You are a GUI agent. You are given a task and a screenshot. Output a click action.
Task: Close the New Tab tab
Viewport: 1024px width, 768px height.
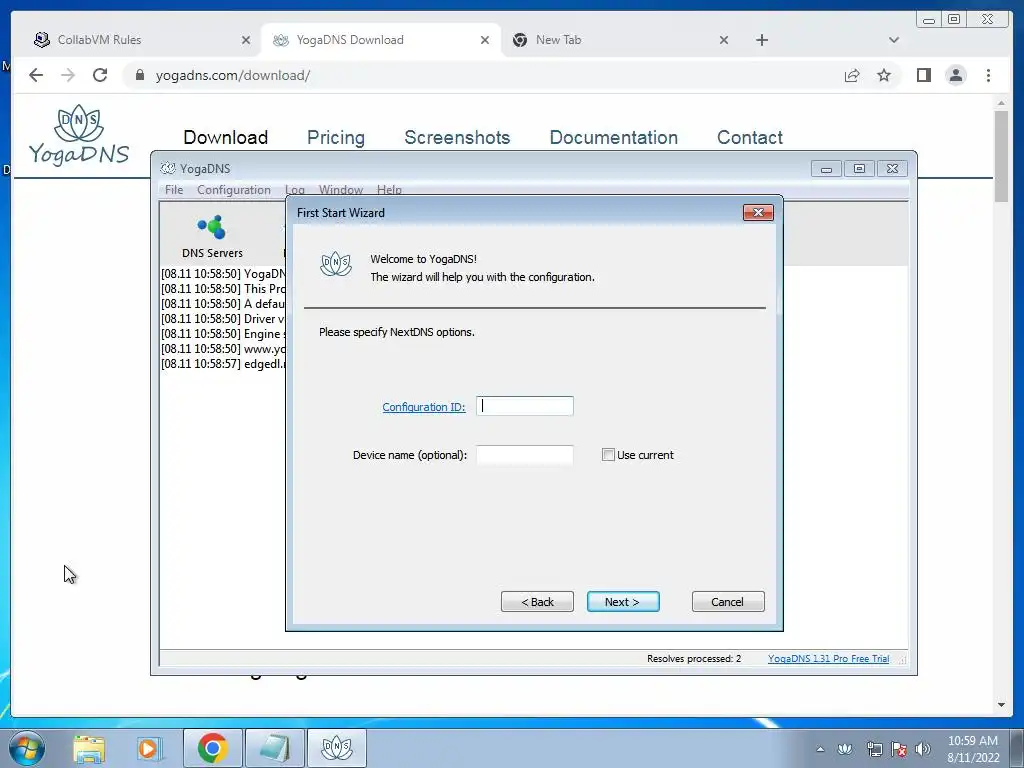[x=724, y=40]
